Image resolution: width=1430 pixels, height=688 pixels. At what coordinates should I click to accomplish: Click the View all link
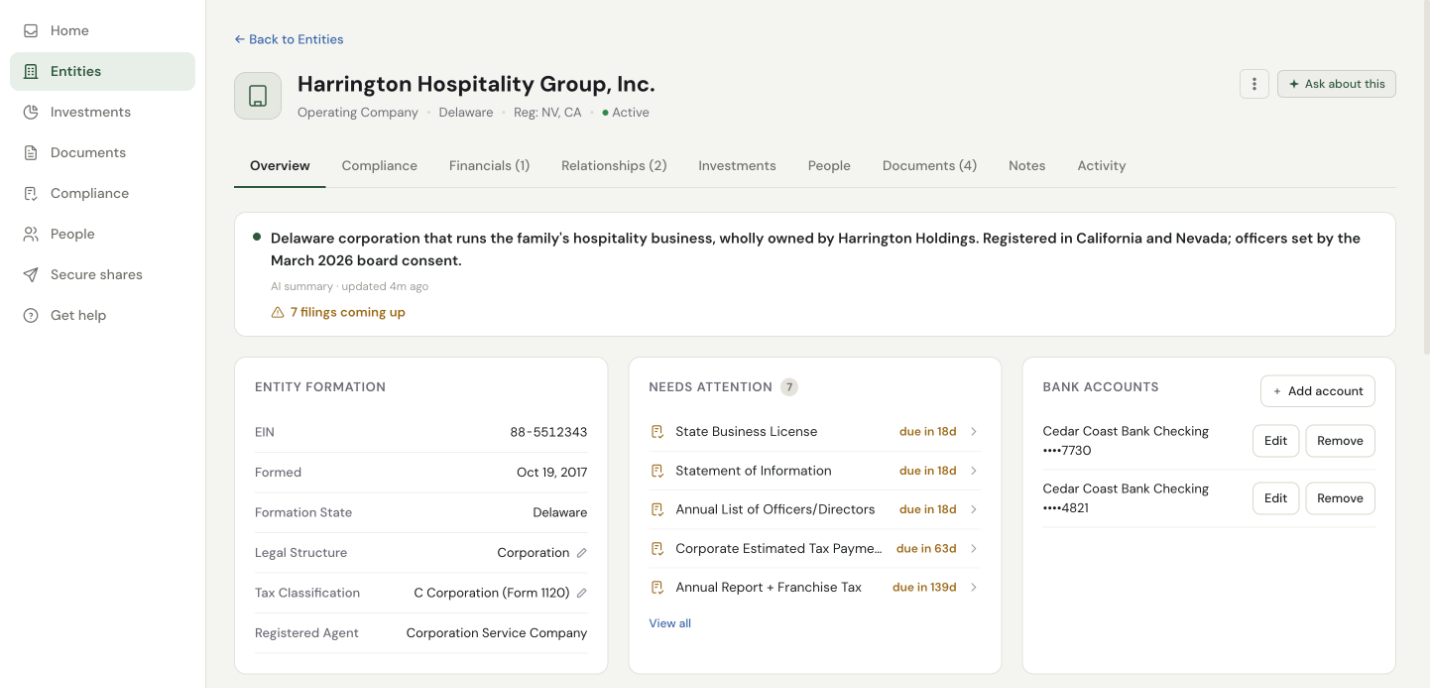click(x=670, y=623)
